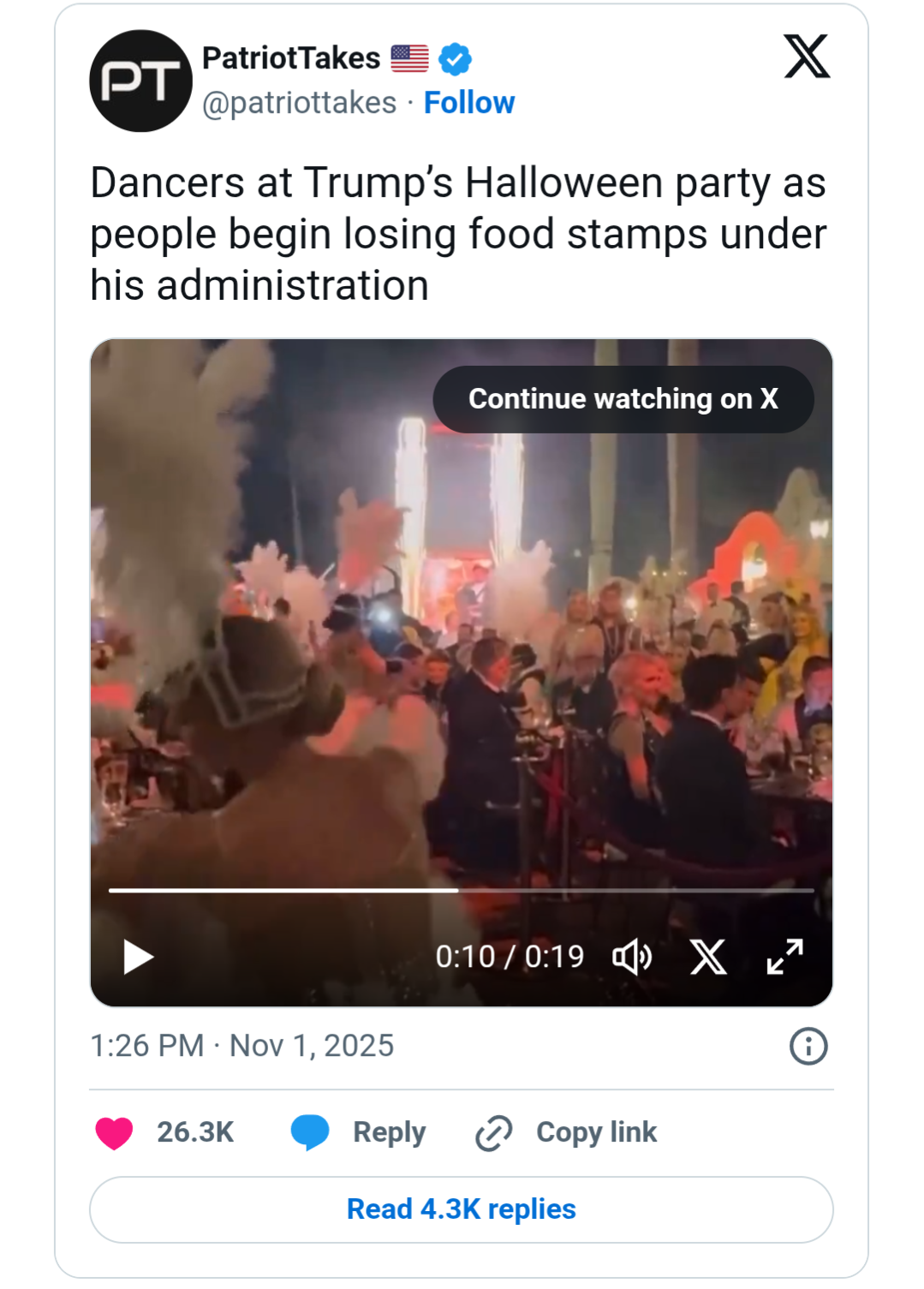This screenshot has width=924, height=1289.
Task: Click the X logo in the tweet header
Action: (x=807, y=57)
